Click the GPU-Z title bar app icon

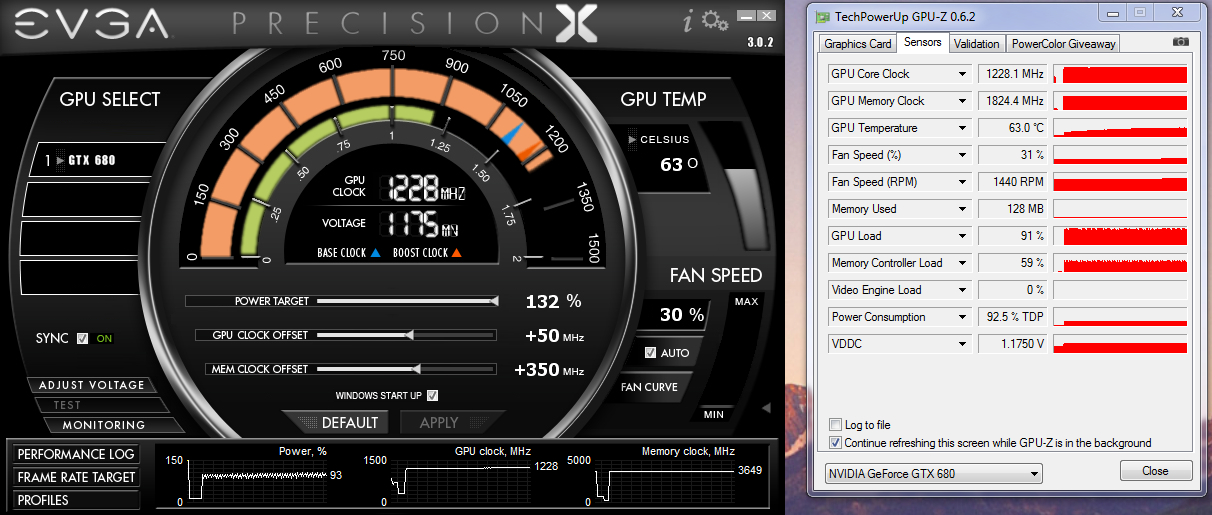(x=822, y=17)
